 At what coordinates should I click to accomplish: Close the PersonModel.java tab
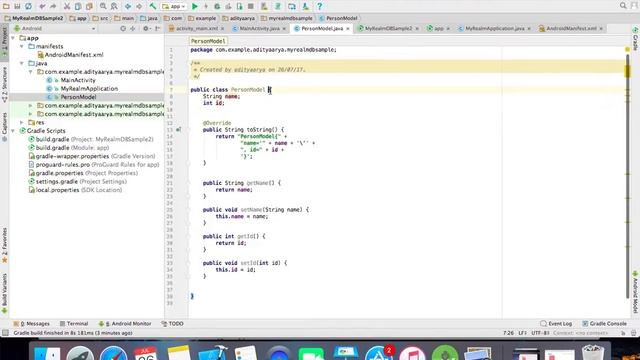click(348, 29)
